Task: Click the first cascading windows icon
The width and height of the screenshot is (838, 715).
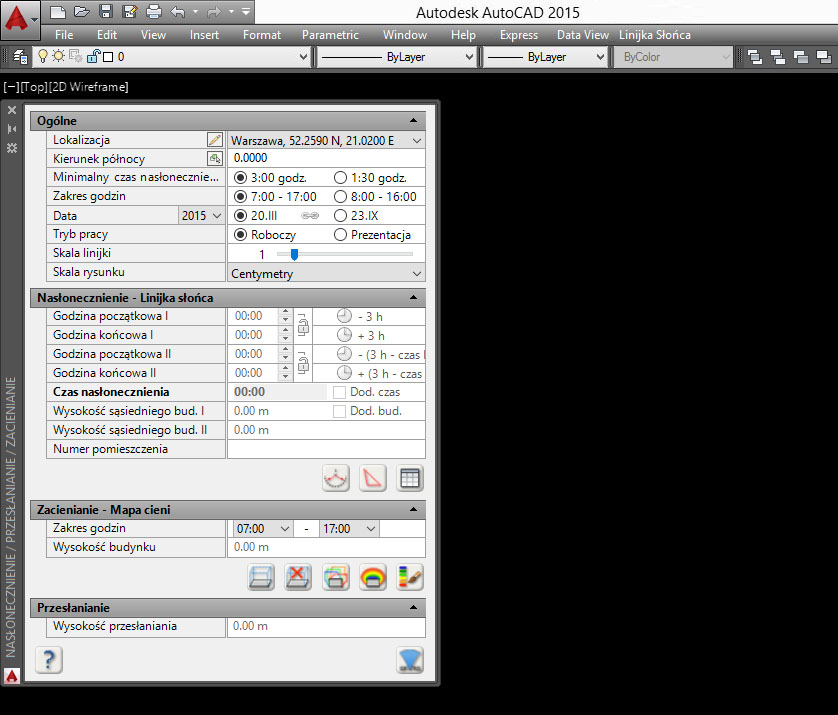Action: click(x=755, y=57)
